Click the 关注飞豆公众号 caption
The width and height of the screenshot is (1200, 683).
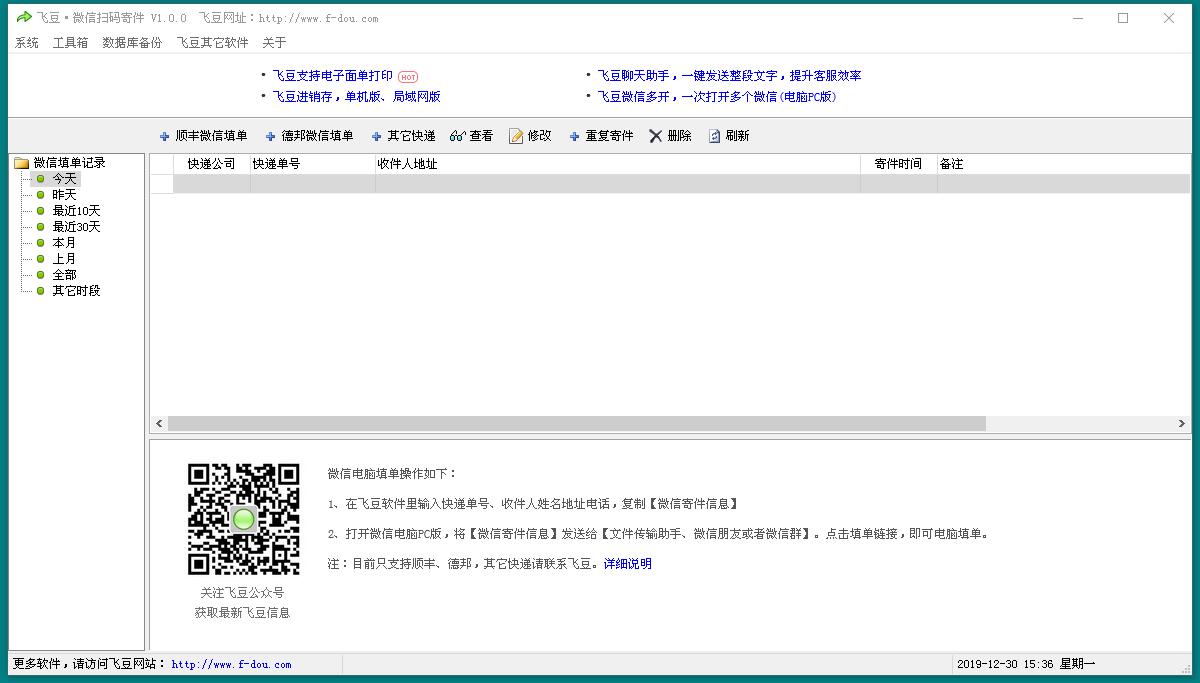(242, 593)
